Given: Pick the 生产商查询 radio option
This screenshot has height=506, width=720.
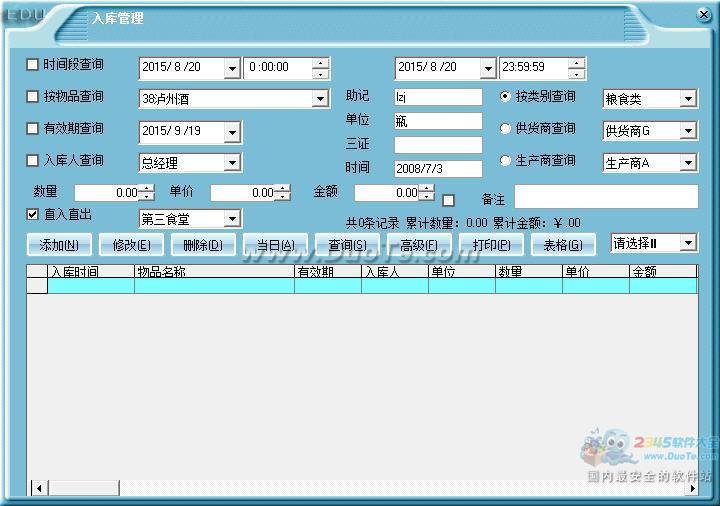Looking at the screenshot, I should (505, 161).
